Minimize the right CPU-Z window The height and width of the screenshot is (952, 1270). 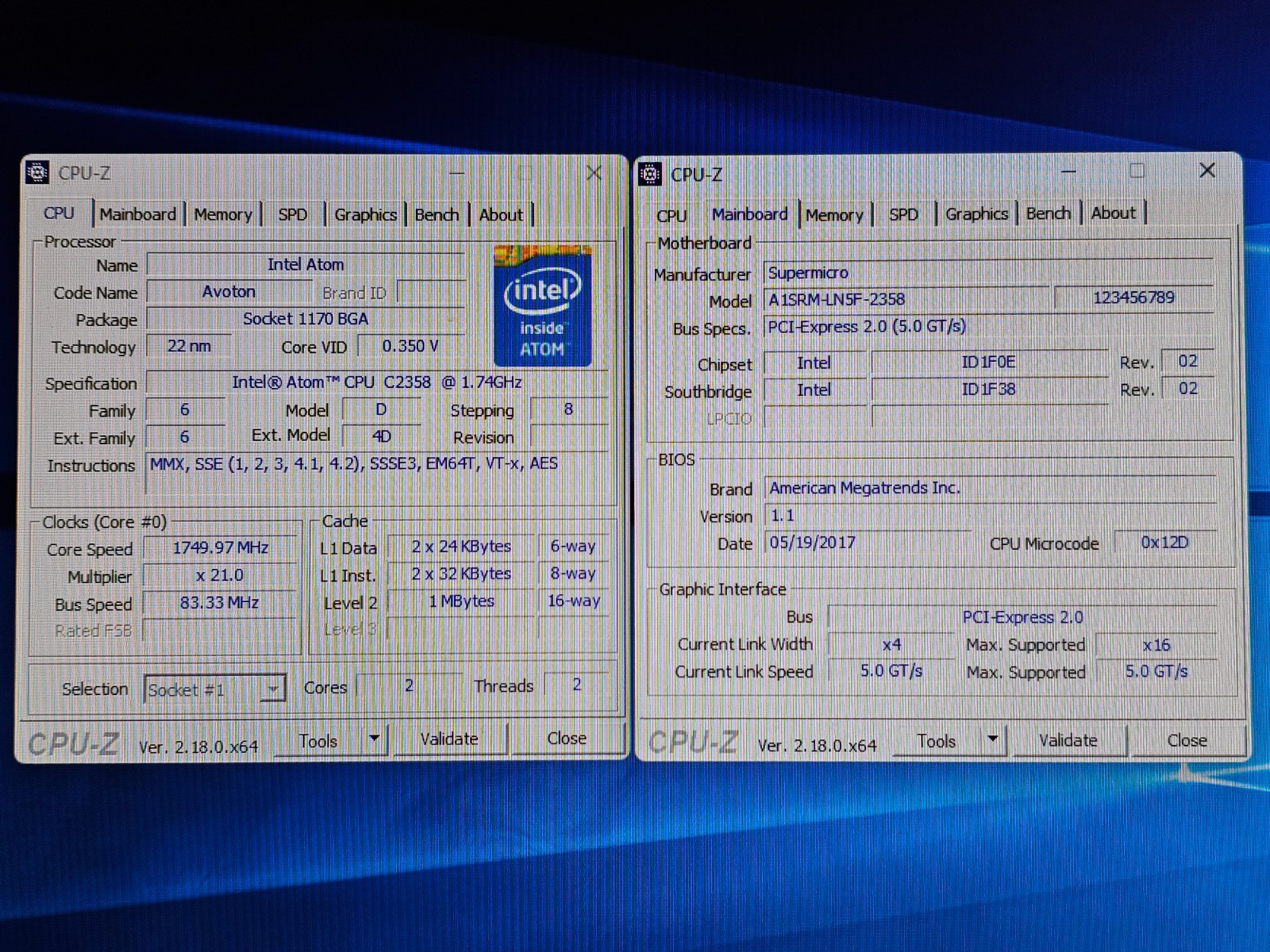coord(1069,171)
